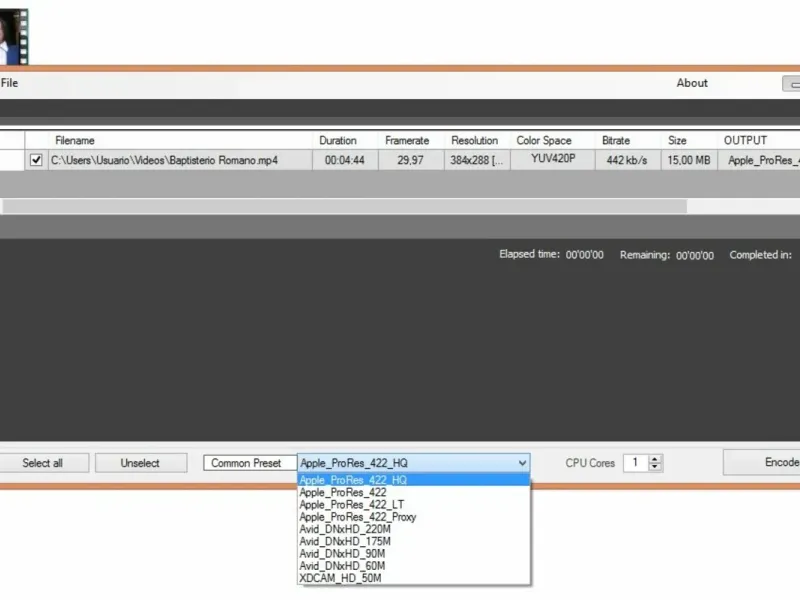
Task: Select the Filename column header
Action: (180, 140)
